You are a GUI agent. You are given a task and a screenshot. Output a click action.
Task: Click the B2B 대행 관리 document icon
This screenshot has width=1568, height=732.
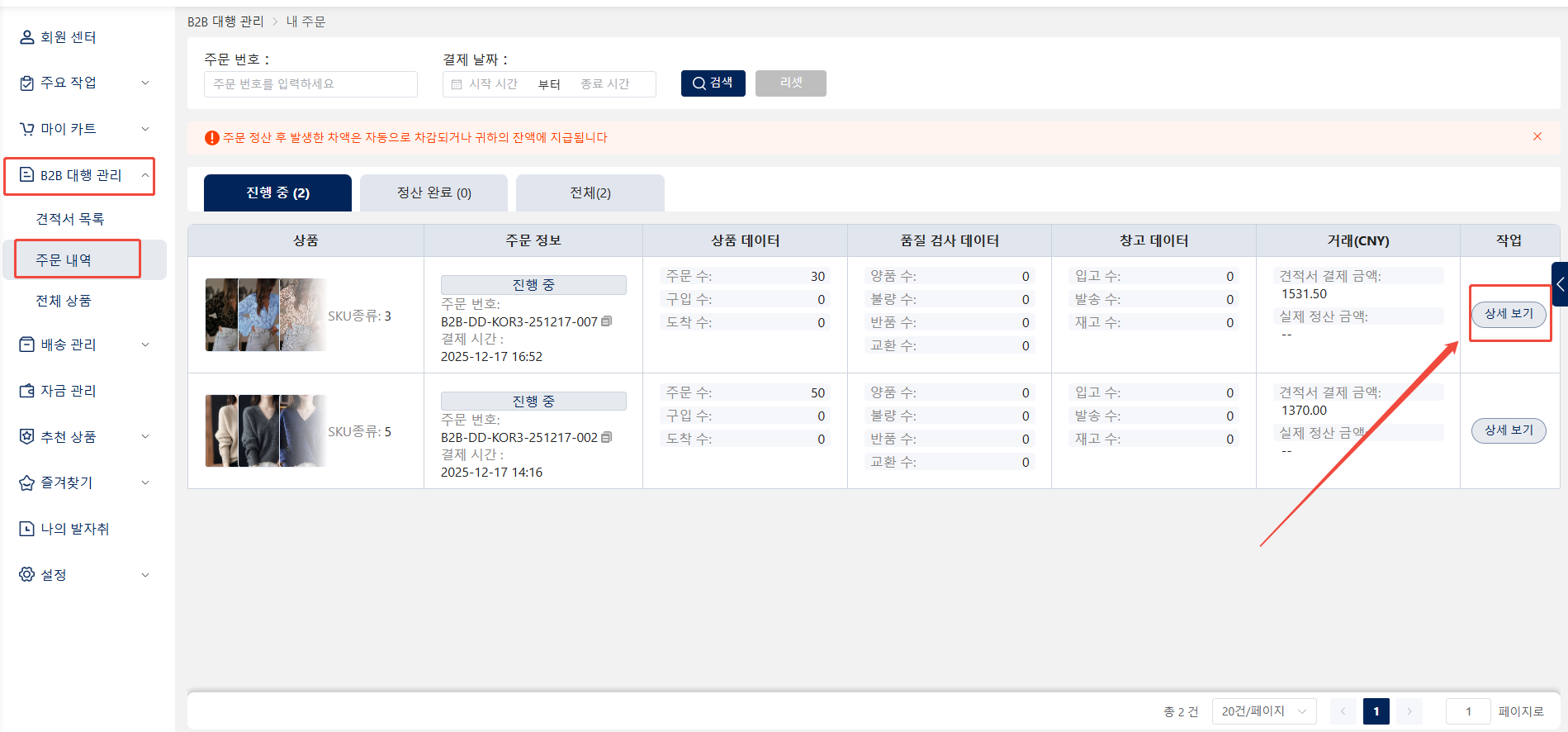point(27,175)
